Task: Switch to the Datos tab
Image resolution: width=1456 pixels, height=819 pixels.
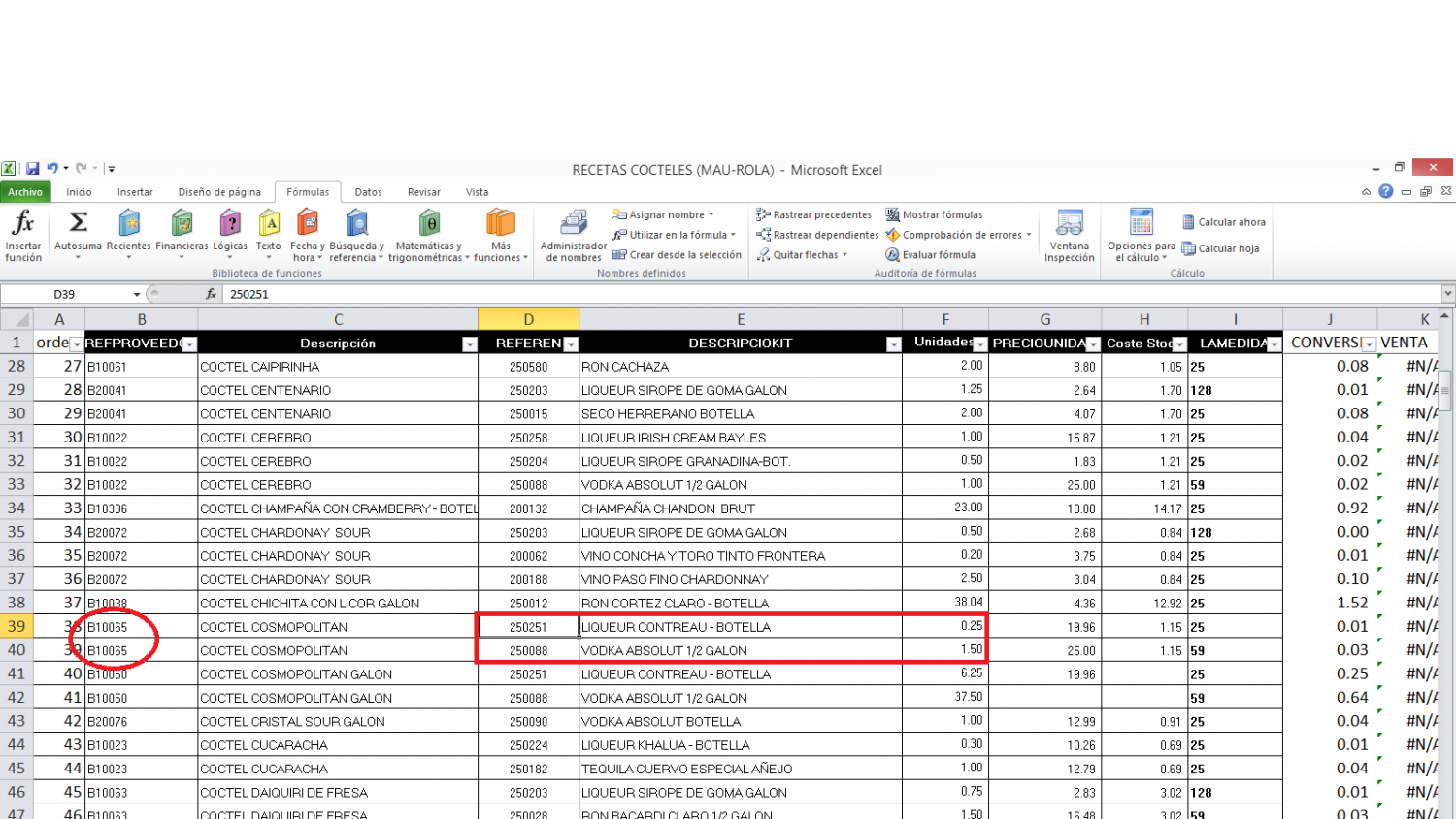Action: pos(368,192)
